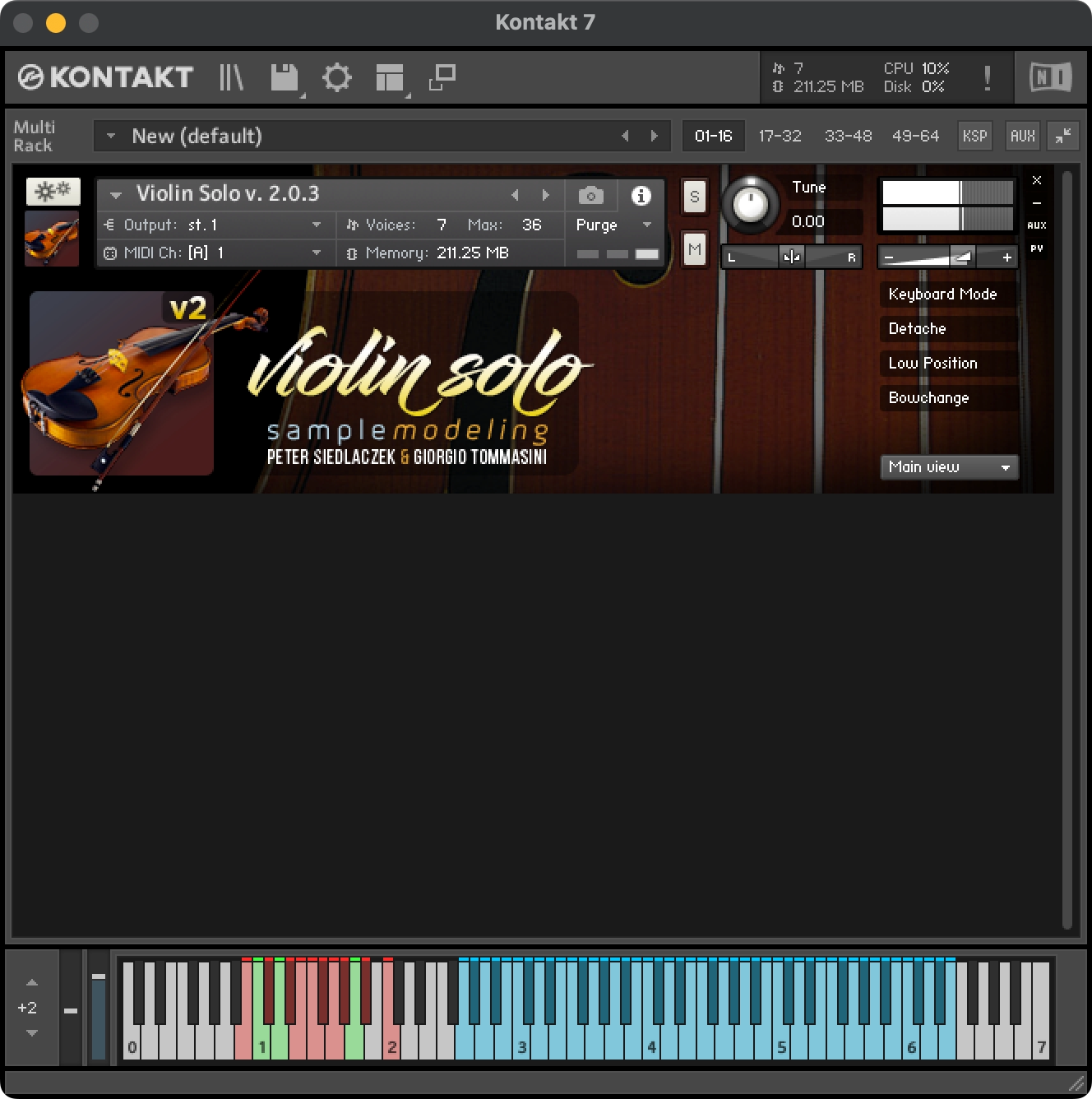Click the Kontakt logo in the header

point(105,77)
